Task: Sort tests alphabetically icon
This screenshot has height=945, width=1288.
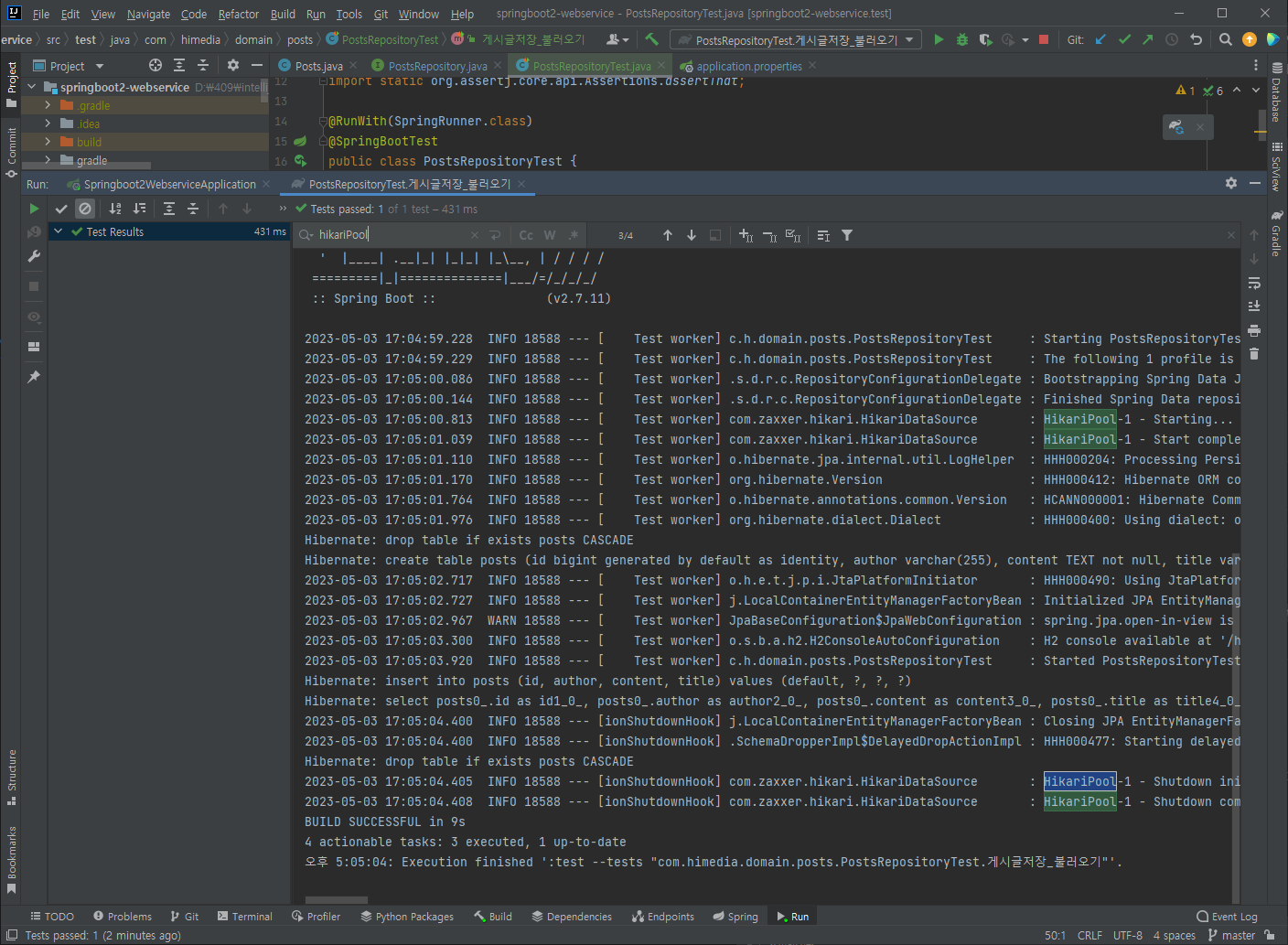Action: click(x=115, y=209)
